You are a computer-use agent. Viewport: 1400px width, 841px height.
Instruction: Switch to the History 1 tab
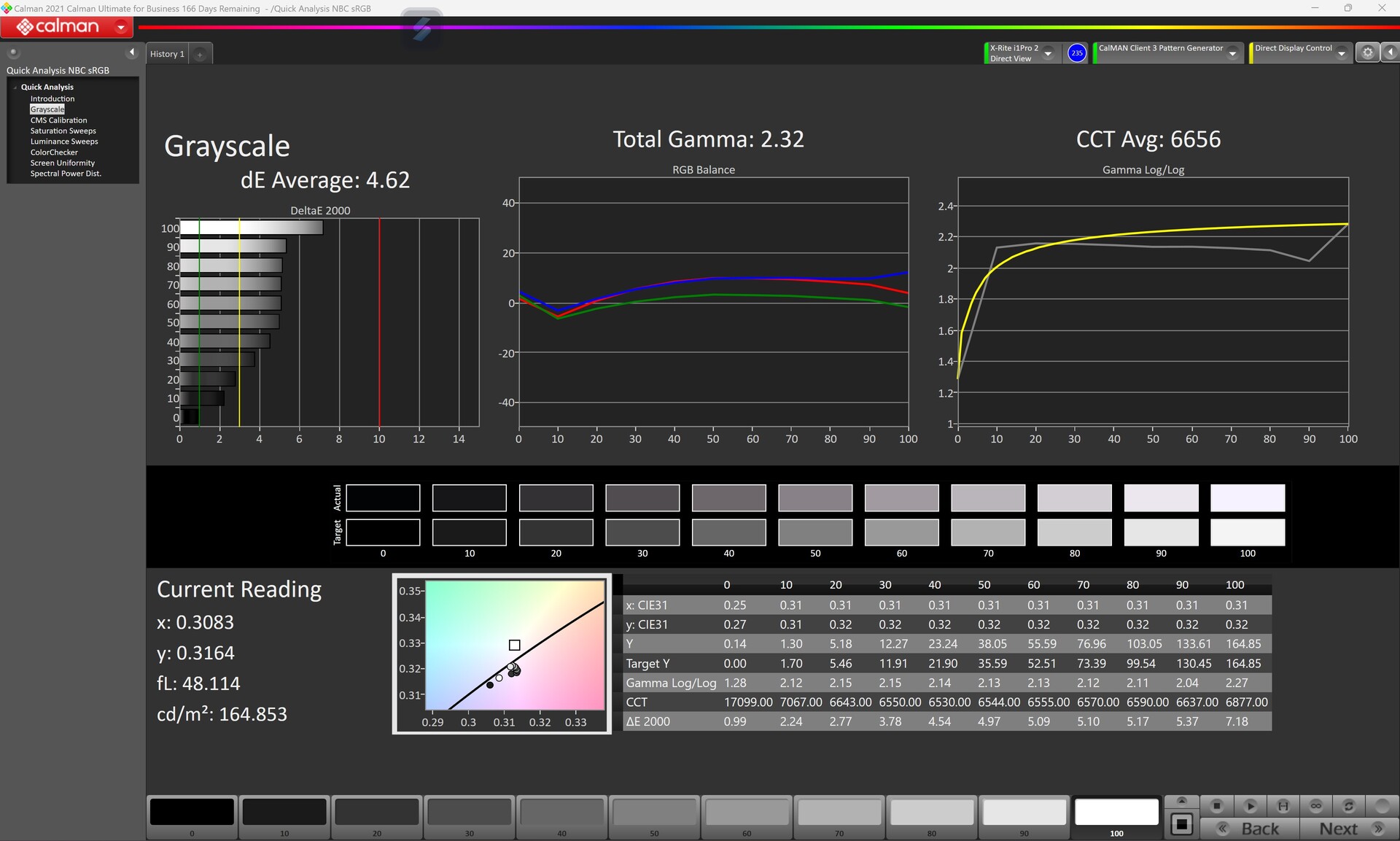167,54
